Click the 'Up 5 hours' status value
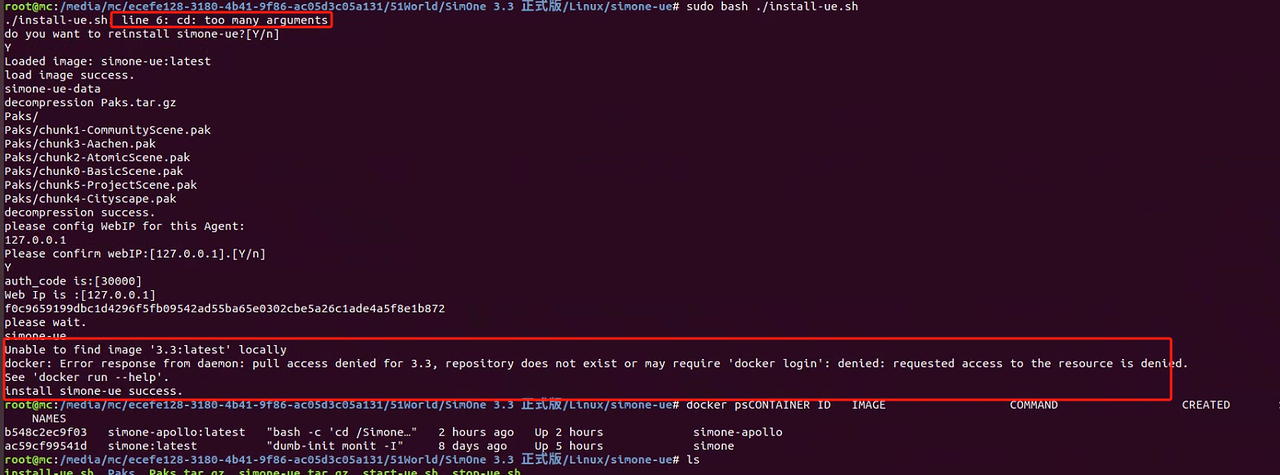This screenshot has height=475, width=1280. (569, 446)
